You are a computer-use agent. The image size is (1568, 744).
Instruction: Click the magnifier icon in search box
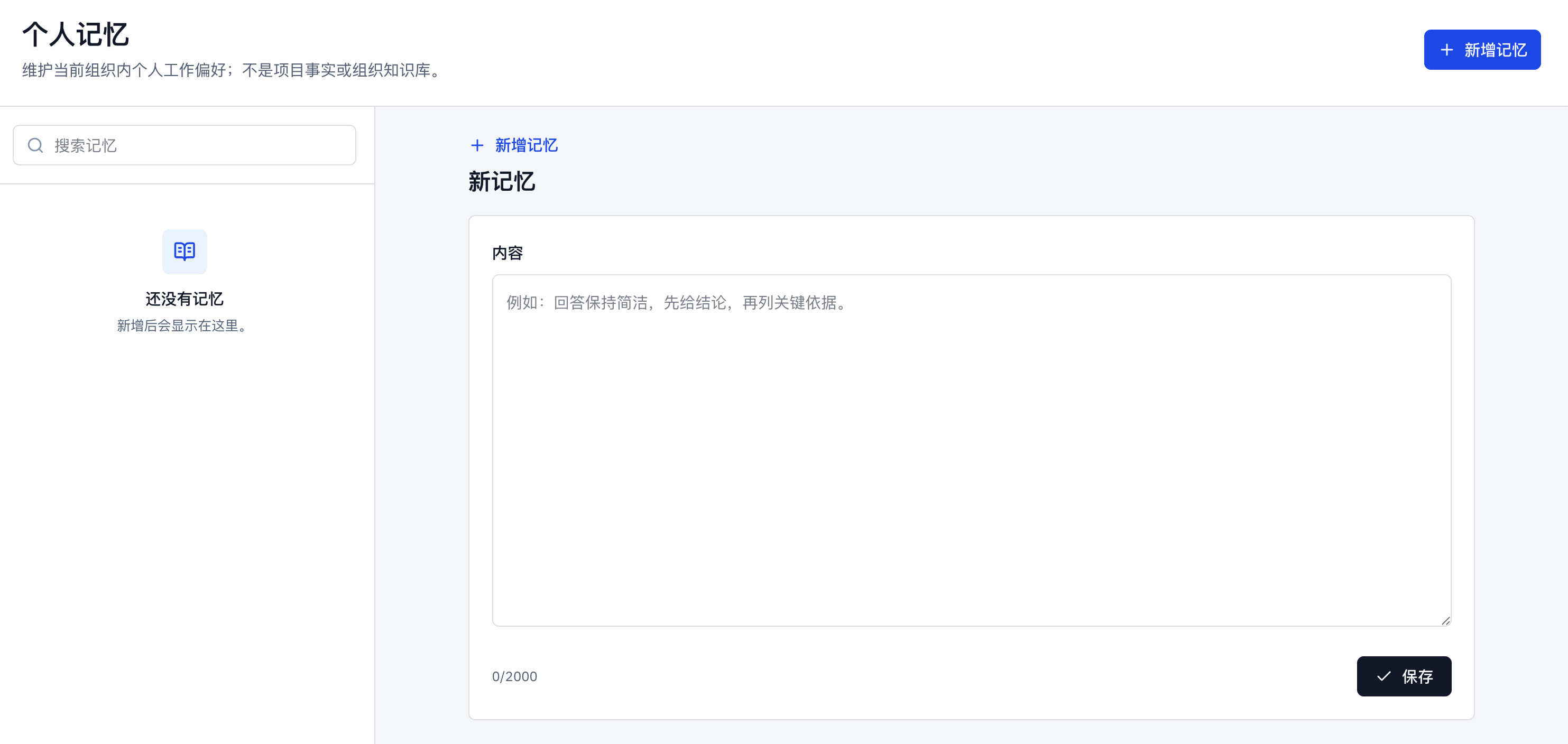point(35,145)
